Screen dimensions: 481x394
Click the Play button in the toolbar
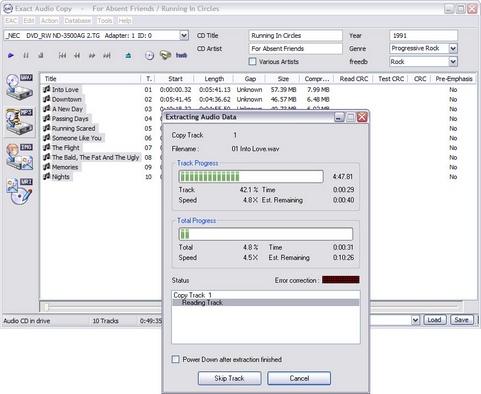[11, 55]
